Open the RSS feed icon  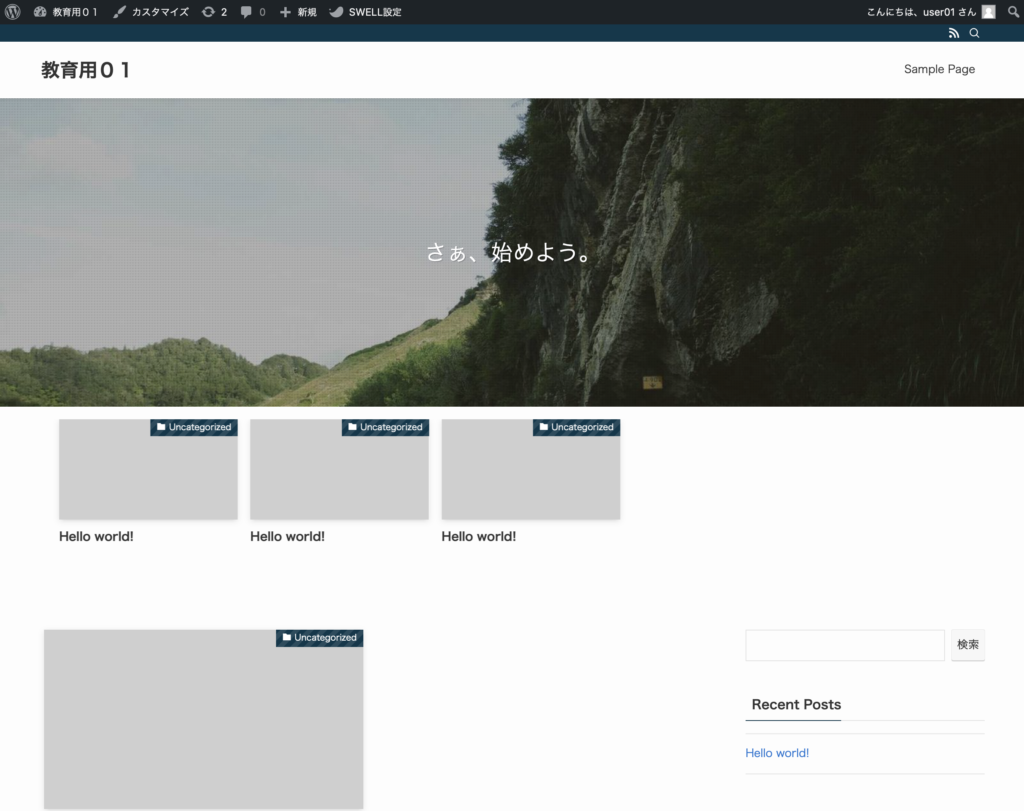coord(954,33)
